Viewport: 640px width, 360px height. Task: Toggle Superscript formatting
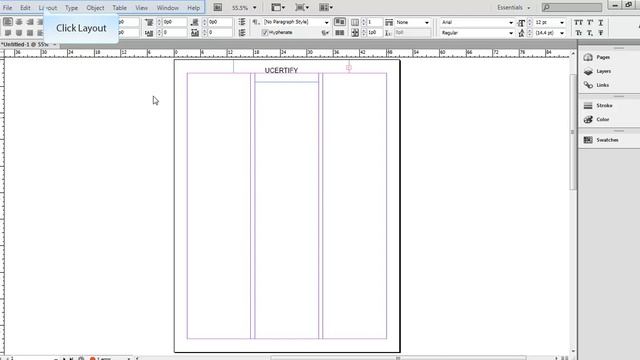click(590, 22)
